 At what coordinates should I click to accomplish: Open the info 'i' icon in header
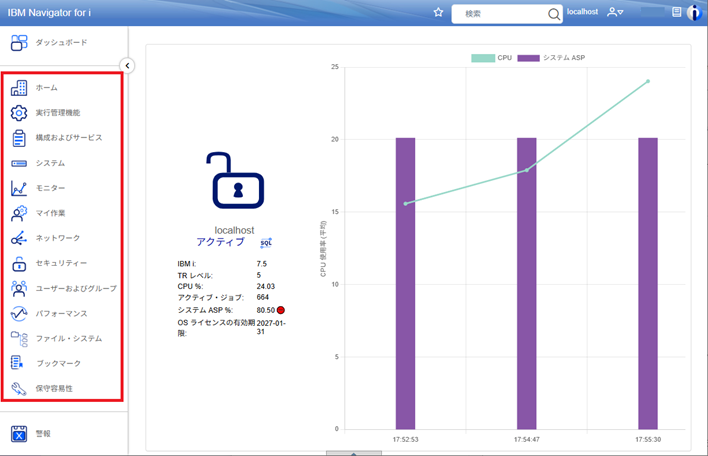click(x=694, y=13)
